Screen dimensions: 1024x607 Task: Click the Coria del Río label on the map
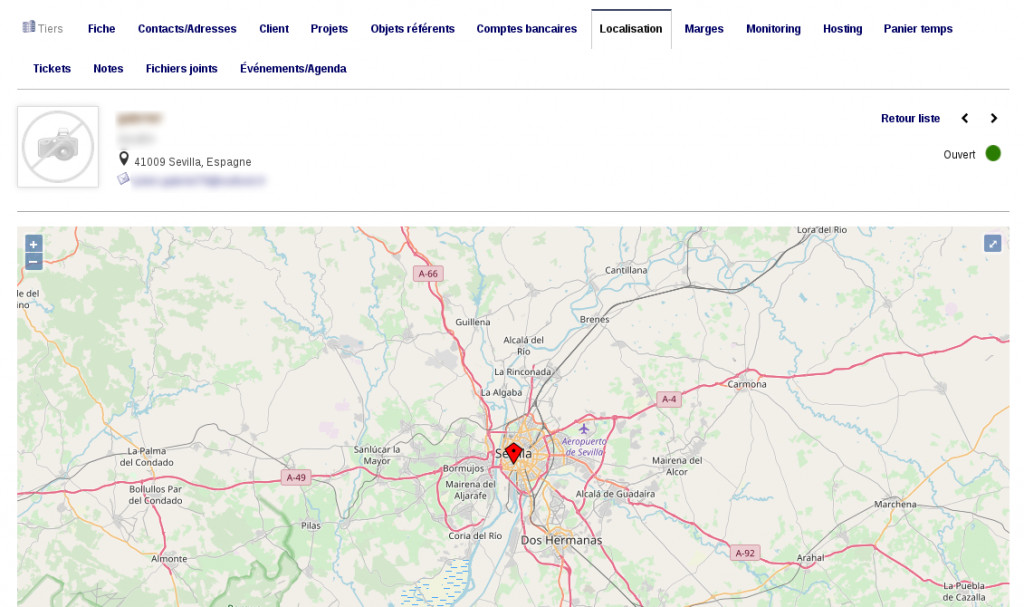click(475, 536)
